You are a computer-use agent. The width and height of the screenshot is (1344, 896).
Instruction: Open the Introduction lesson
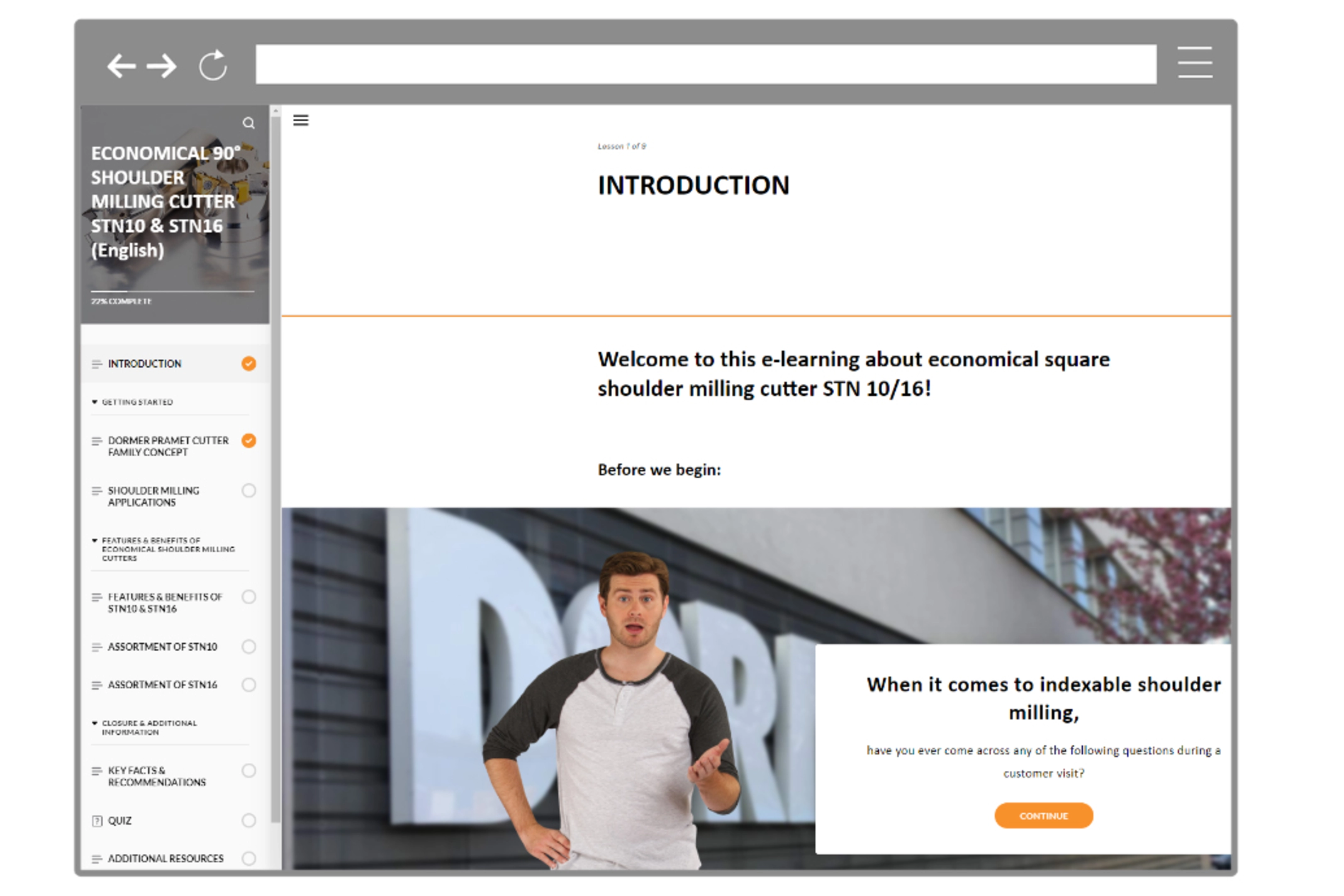(145, 364)
